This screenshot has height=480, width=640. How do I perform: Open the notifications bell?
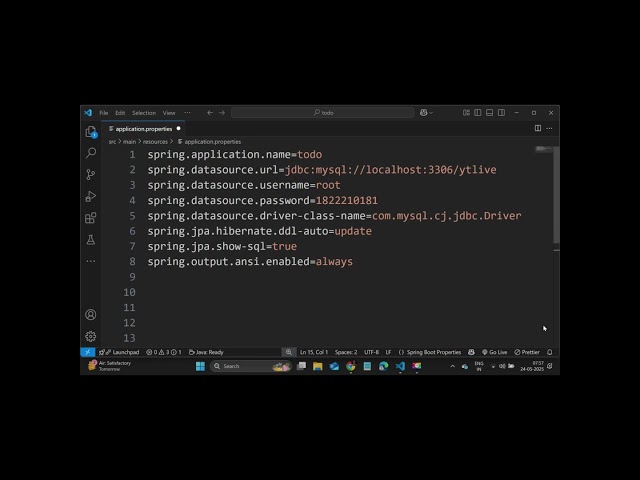550,352
